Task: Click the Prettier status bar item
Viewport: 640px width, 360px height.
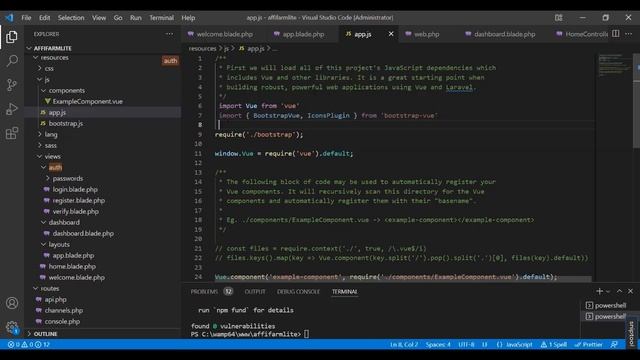Action: (588, 344)
